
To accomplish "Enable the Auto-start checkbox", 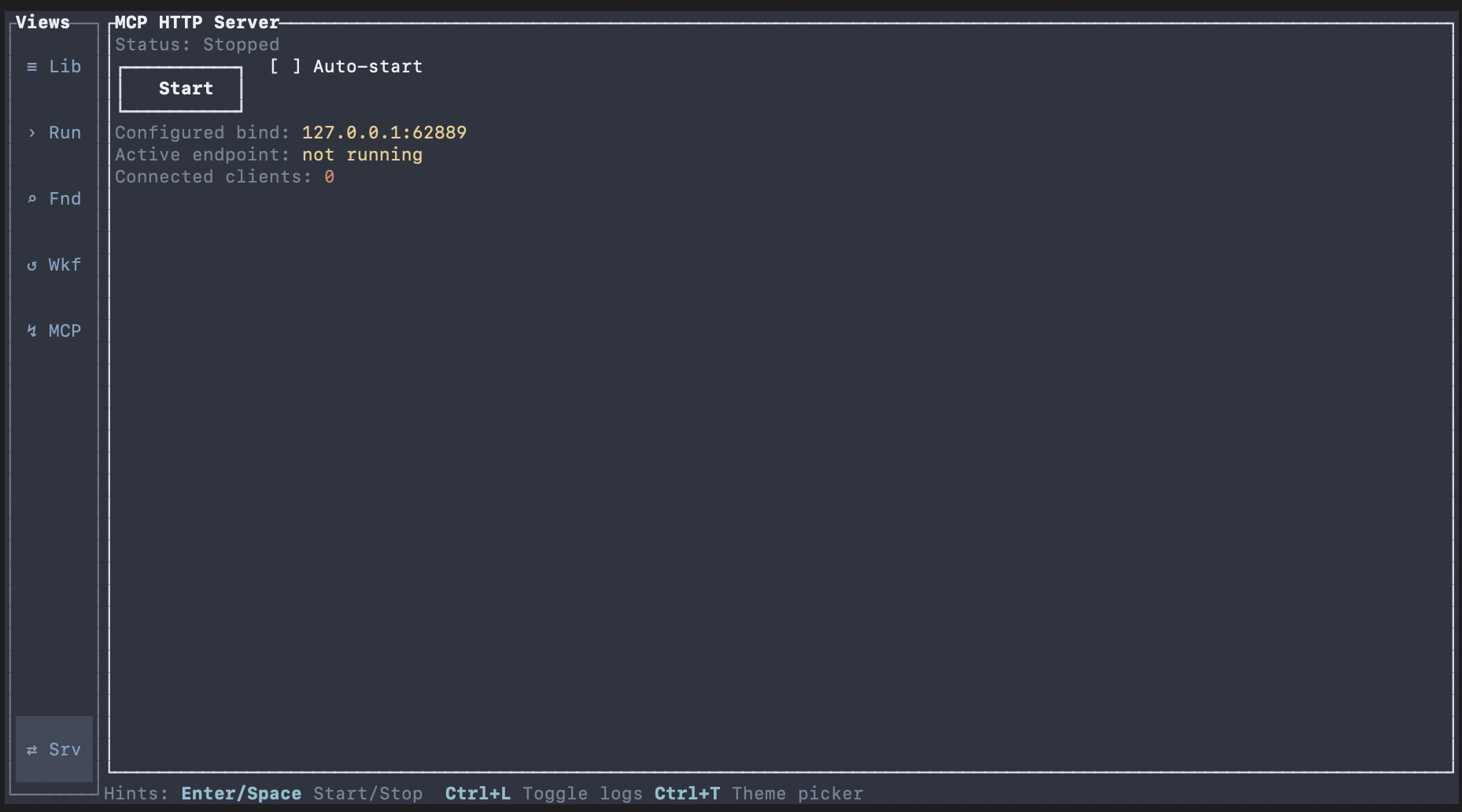I will click(285, 67).
